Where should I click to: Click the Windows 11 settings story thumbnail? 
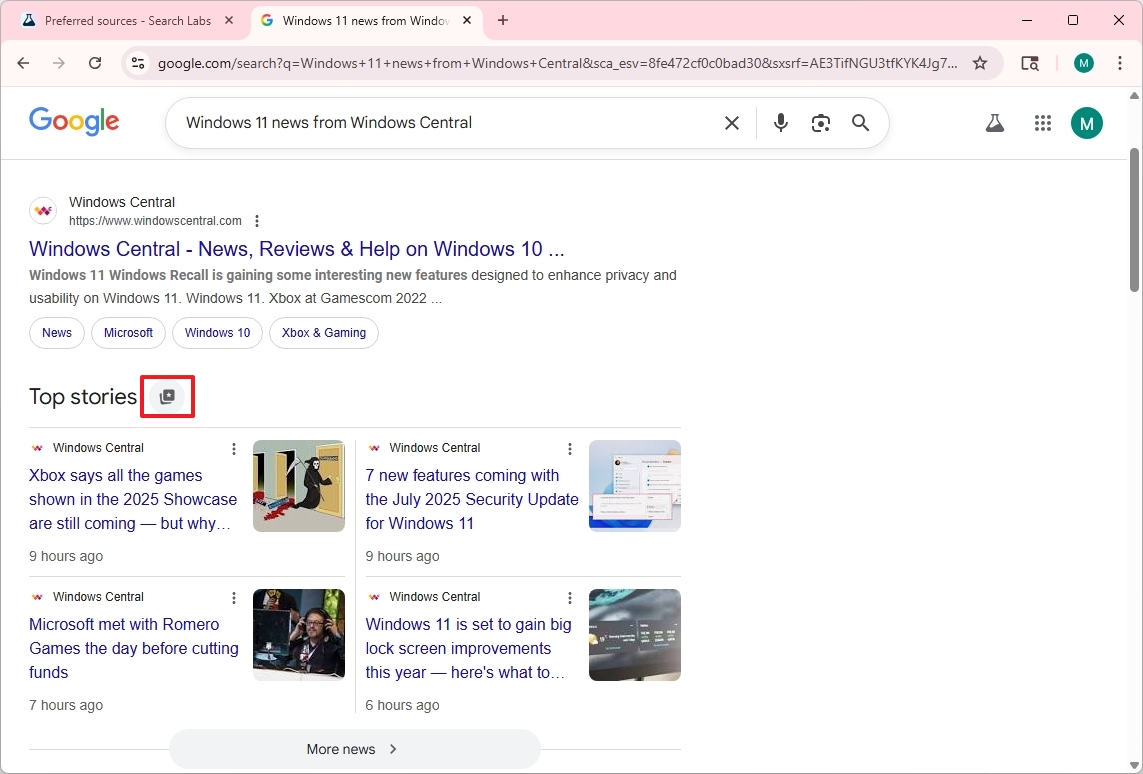pos(635,486)
